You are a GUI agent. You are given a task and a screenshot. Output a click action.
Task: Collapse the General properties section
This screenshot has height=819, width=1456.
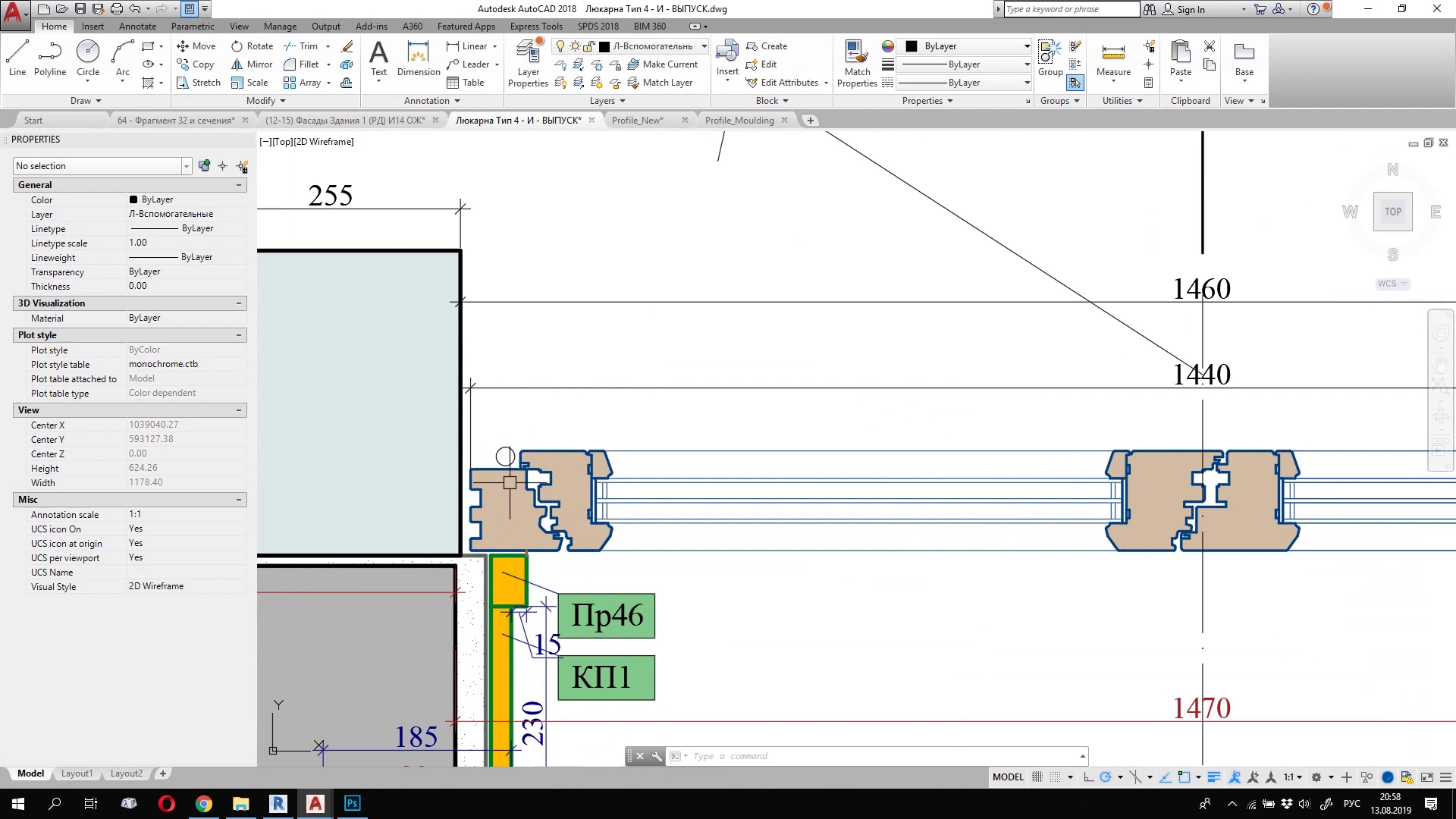(239, 185)
